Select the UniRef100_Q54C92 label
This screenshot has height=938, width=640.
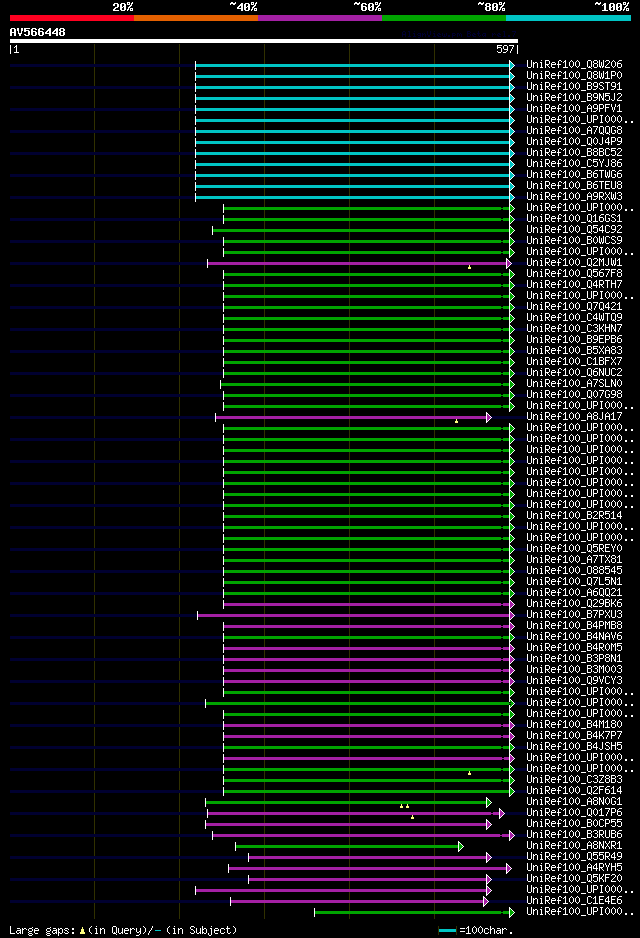pyautogui.click(x=574, y=229)
